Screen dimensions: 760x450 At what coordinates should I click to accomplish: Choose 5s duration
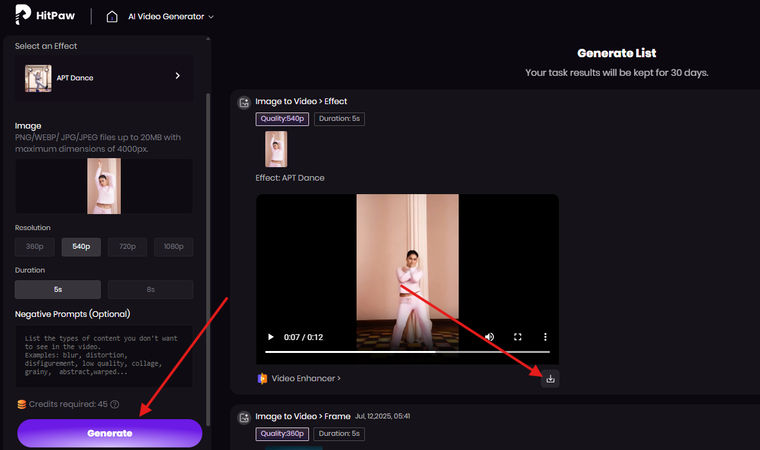pyautogui.click(x=58, y=289)
